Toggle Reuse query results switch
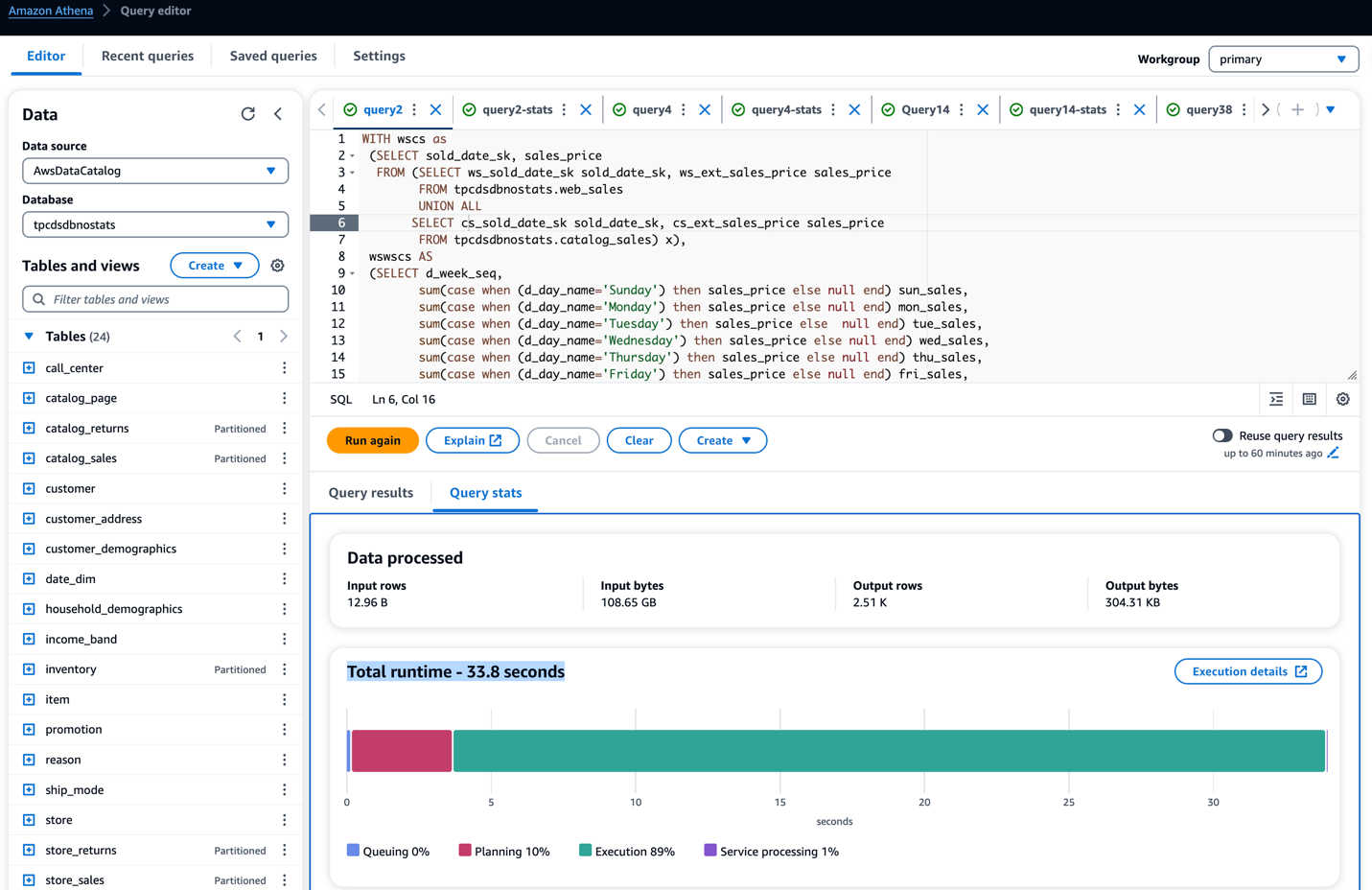This screenshot has width=1372, height=890. [1221, 435]
